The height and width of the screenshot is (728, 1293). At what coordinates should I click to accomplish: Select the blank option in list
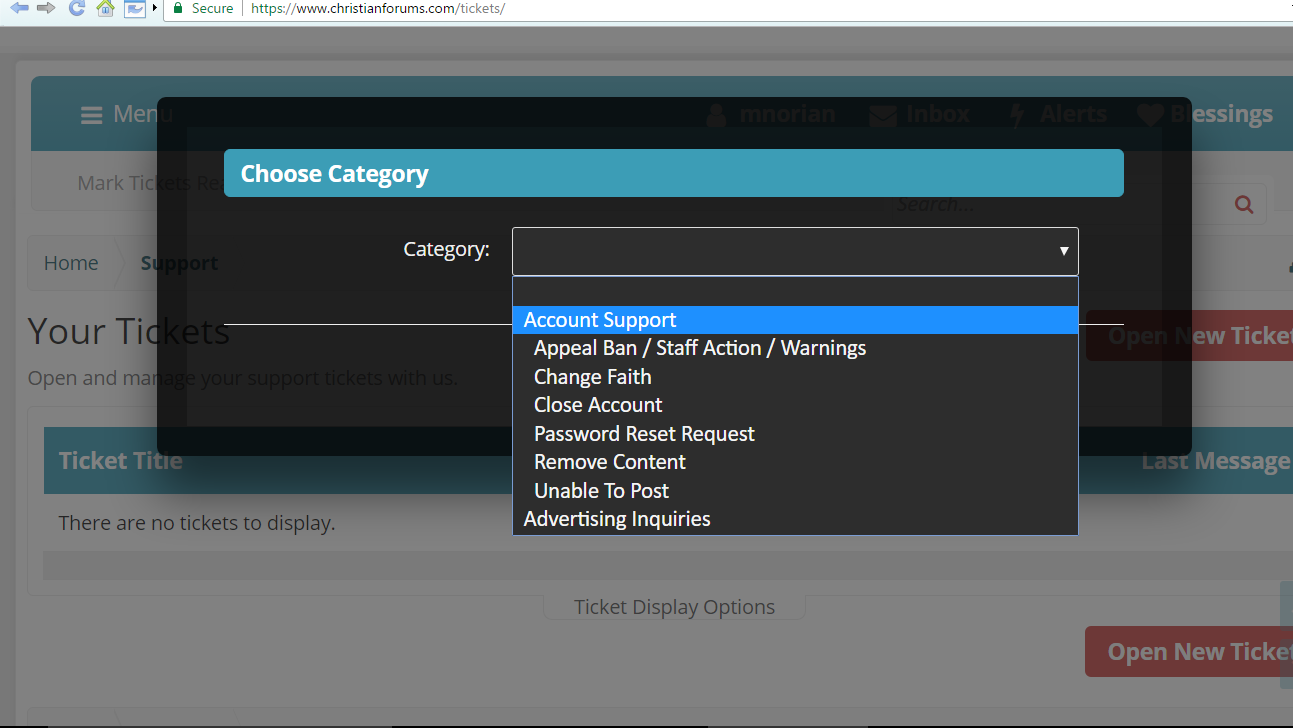(795, 292)
